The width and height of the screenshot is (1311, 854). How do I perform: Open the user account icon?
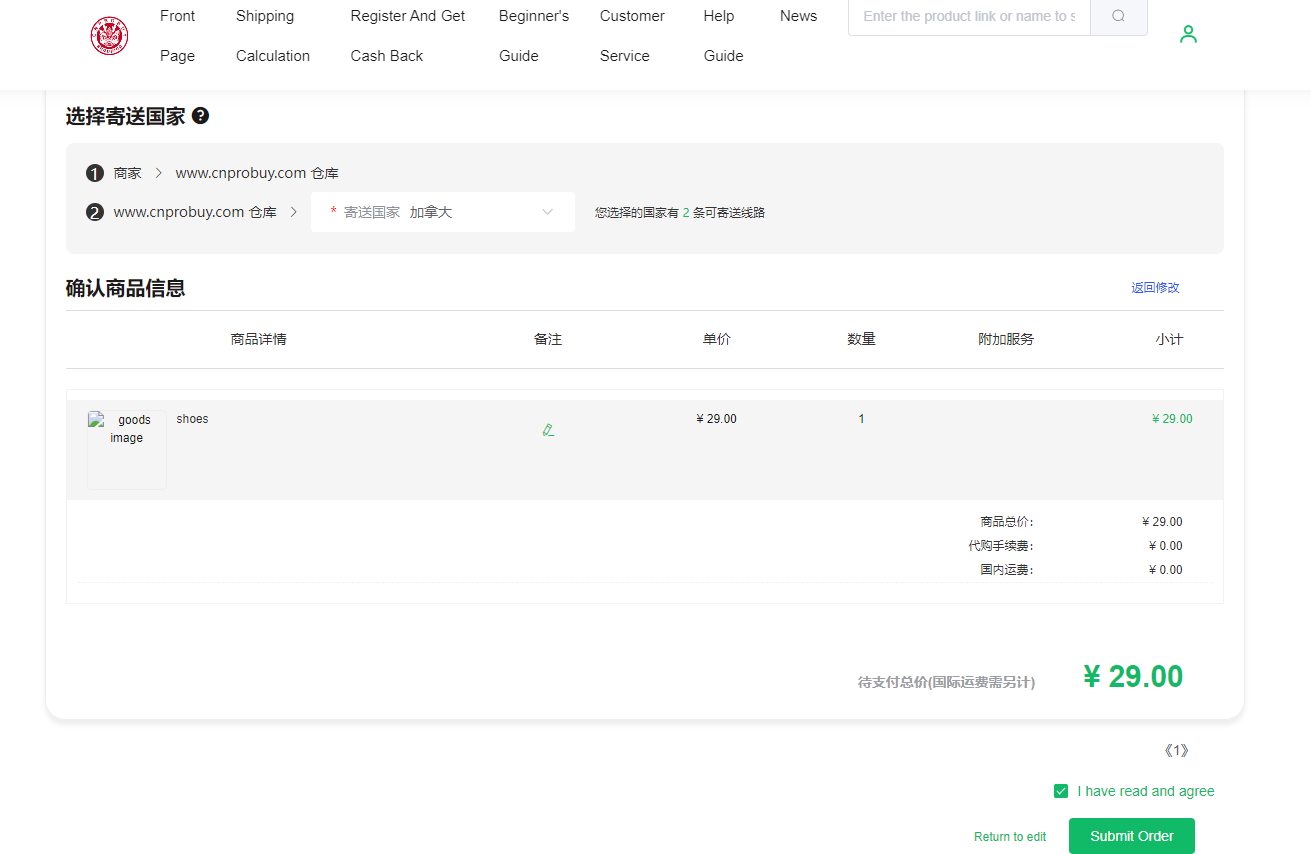[x=1188, y=34]
